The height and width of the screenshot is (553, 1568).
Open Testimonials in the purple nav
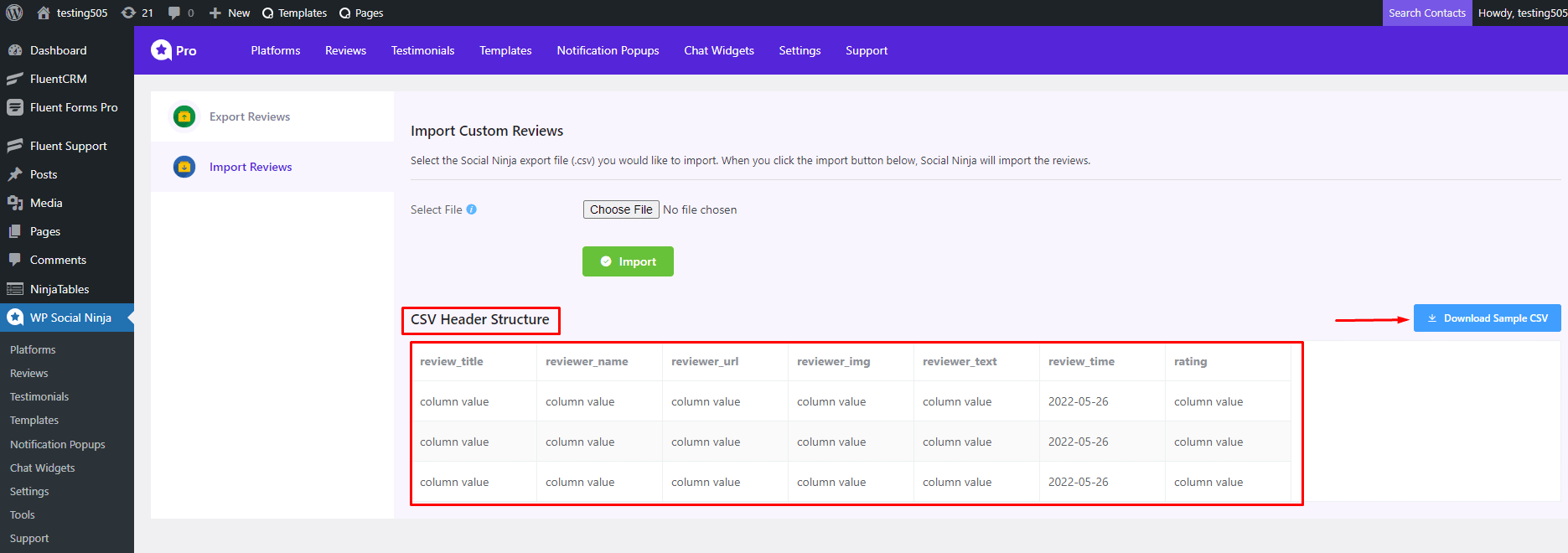422,50
